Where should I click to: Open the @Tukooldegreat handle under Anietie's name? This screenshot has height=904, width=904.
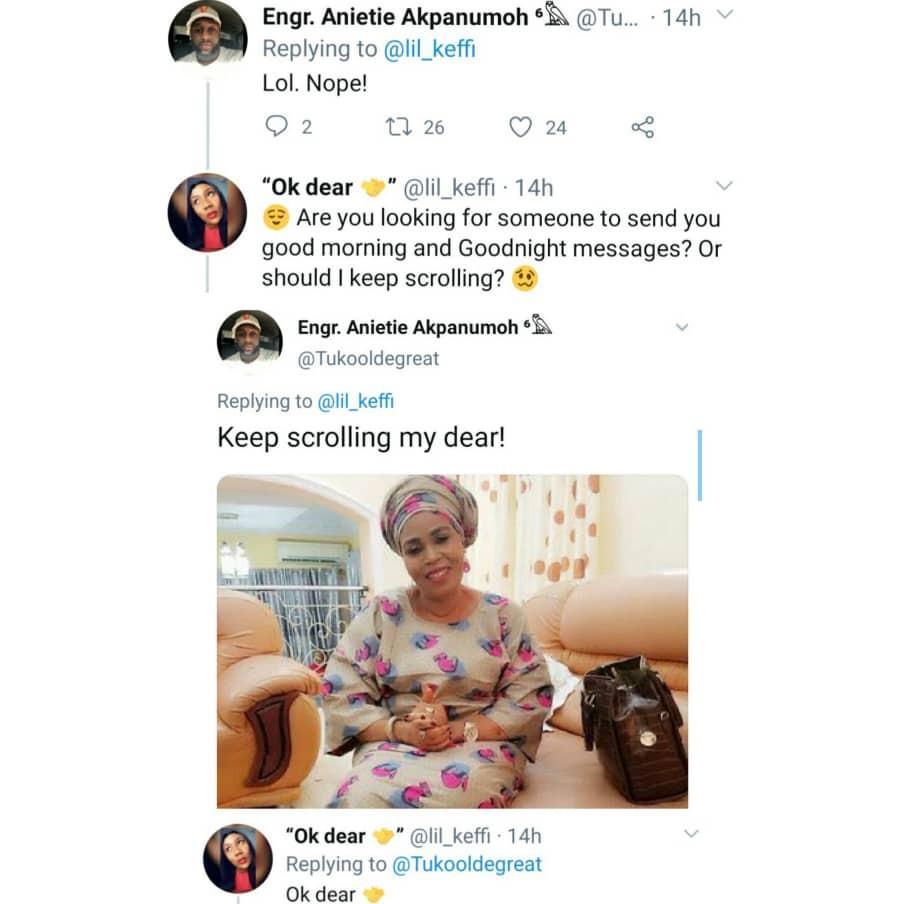(369, 358)
